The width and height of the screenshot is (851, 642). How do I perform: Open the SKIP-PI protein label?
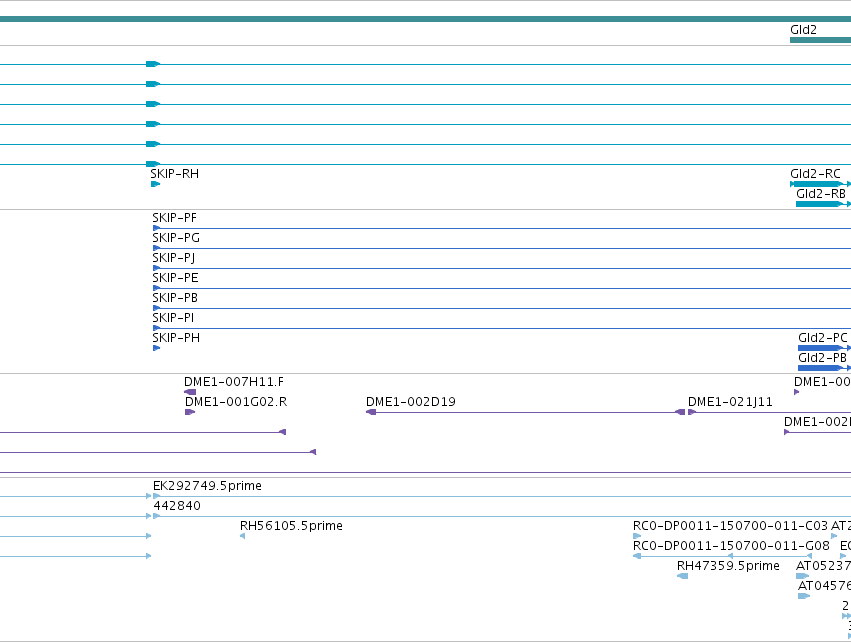tap(173, 317)
